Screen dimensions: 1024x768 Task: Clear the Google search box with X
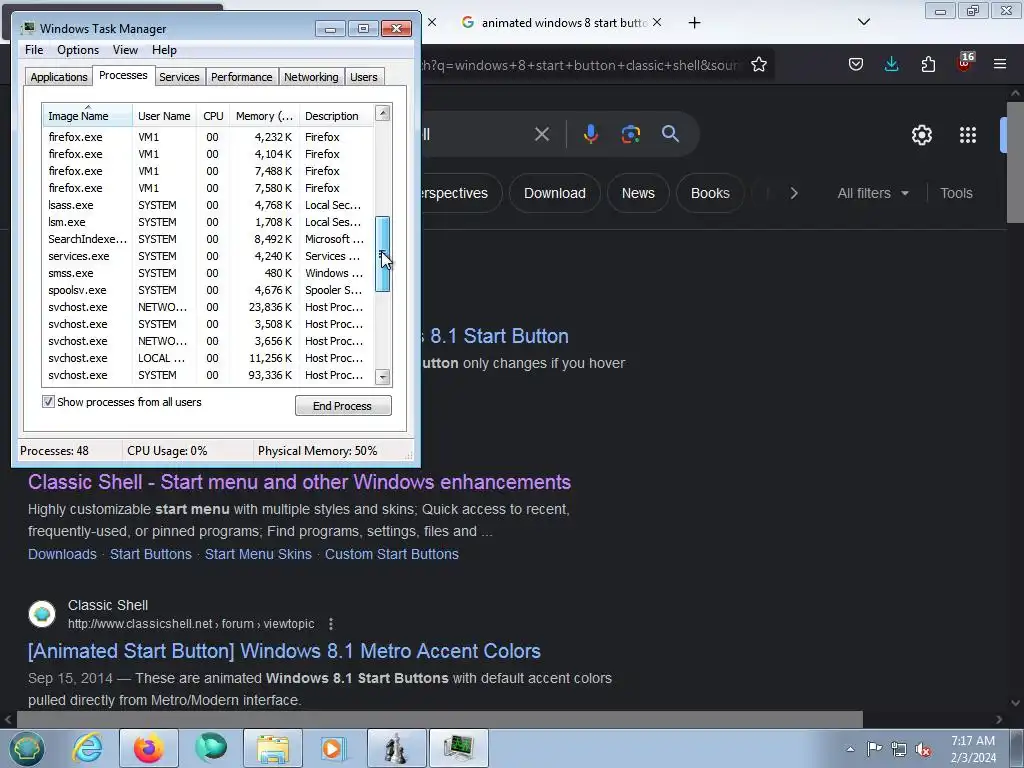[x=541, y=135]
